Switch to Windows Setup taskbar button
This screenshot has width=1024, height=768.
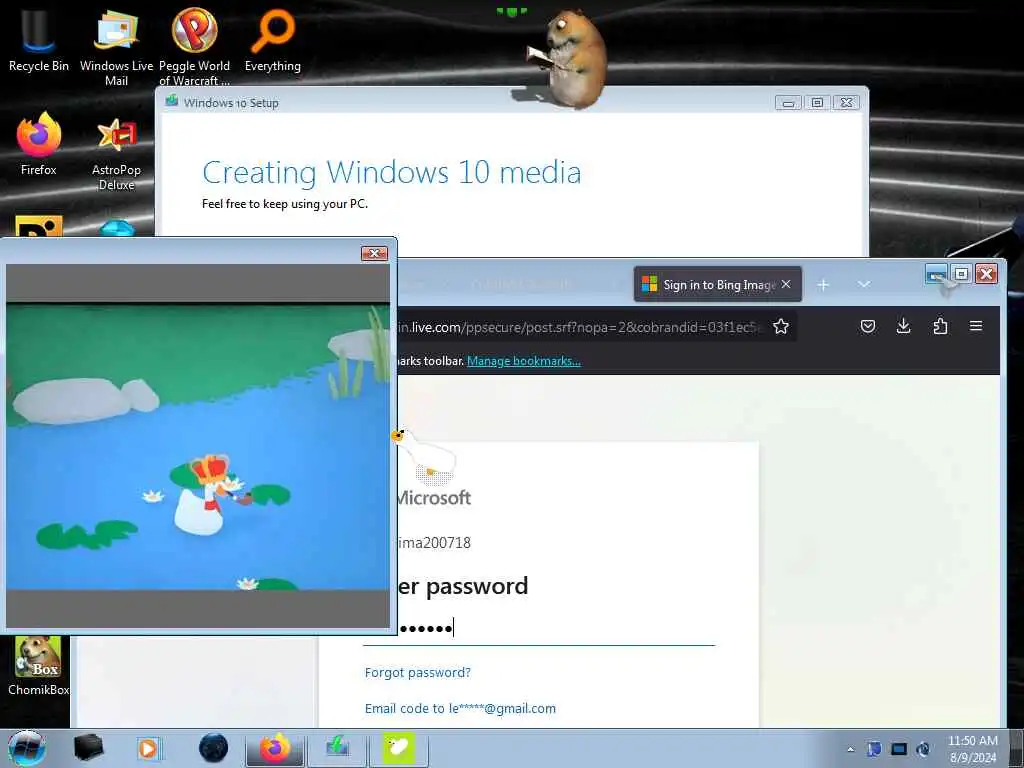point(337,748)
